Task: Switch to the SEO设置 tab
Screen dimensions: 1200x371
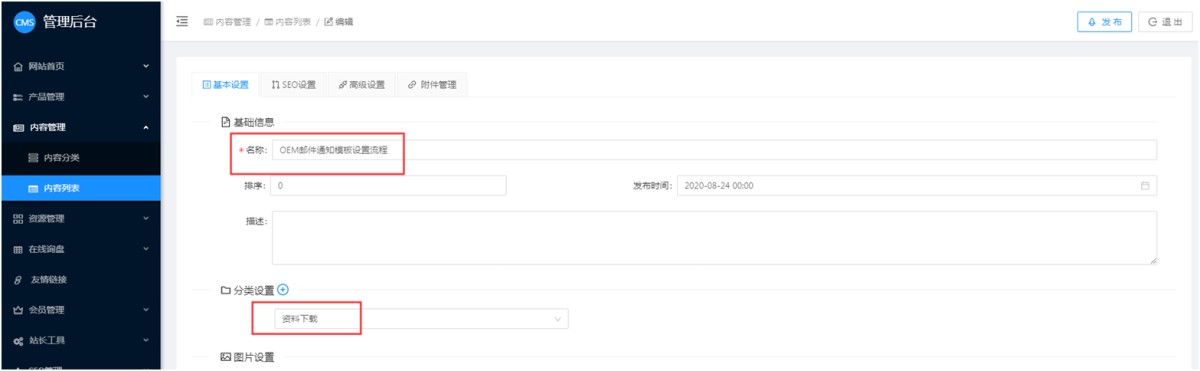Action: coord(293,85)
